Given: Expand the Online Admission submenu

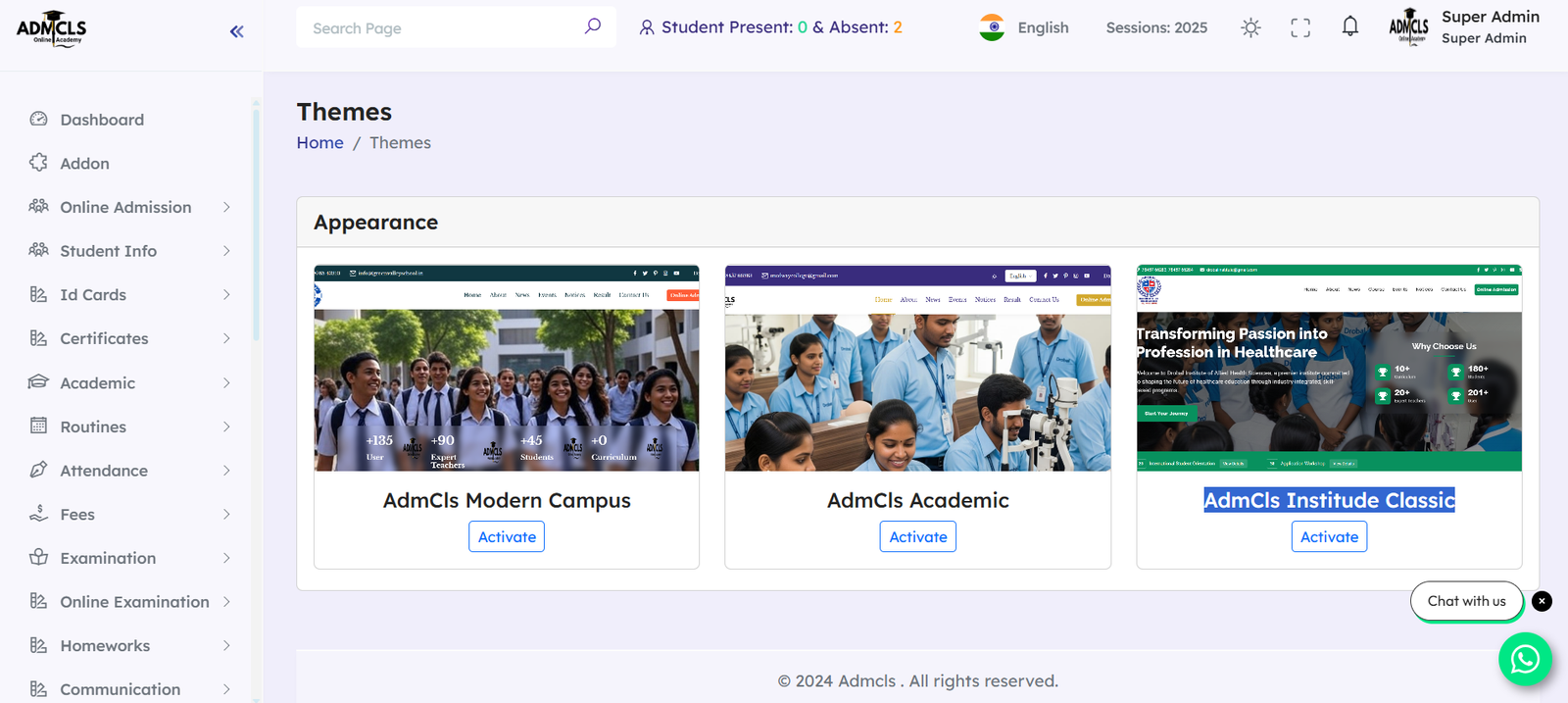Looking at the screenshot, I should [x=226, y=207].
